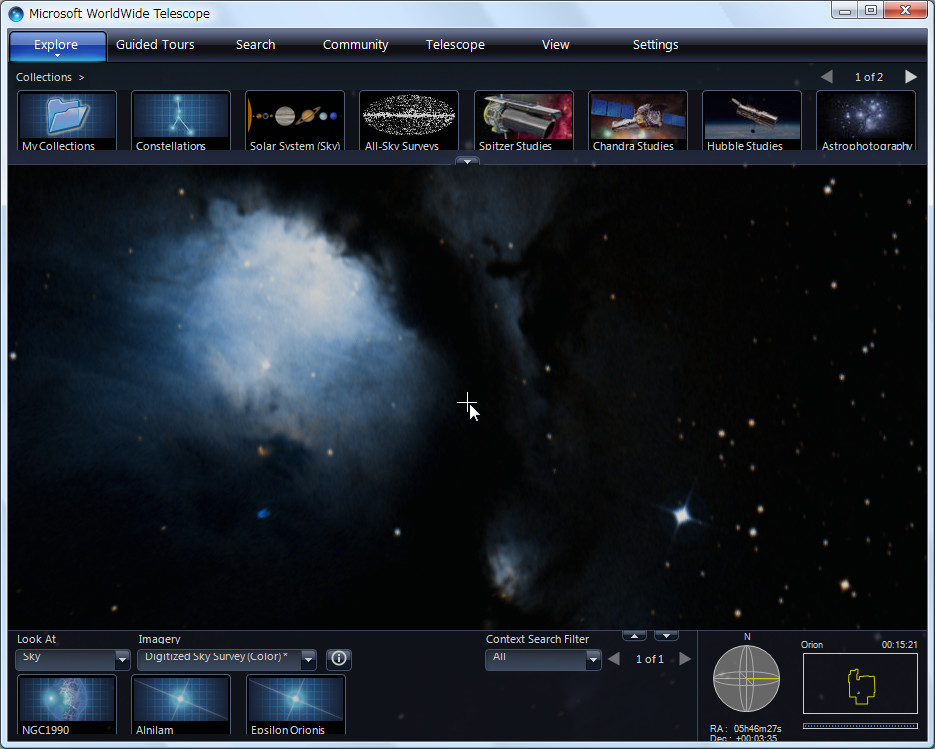Open the My Collections folder thumbnail

click(67, 120)
